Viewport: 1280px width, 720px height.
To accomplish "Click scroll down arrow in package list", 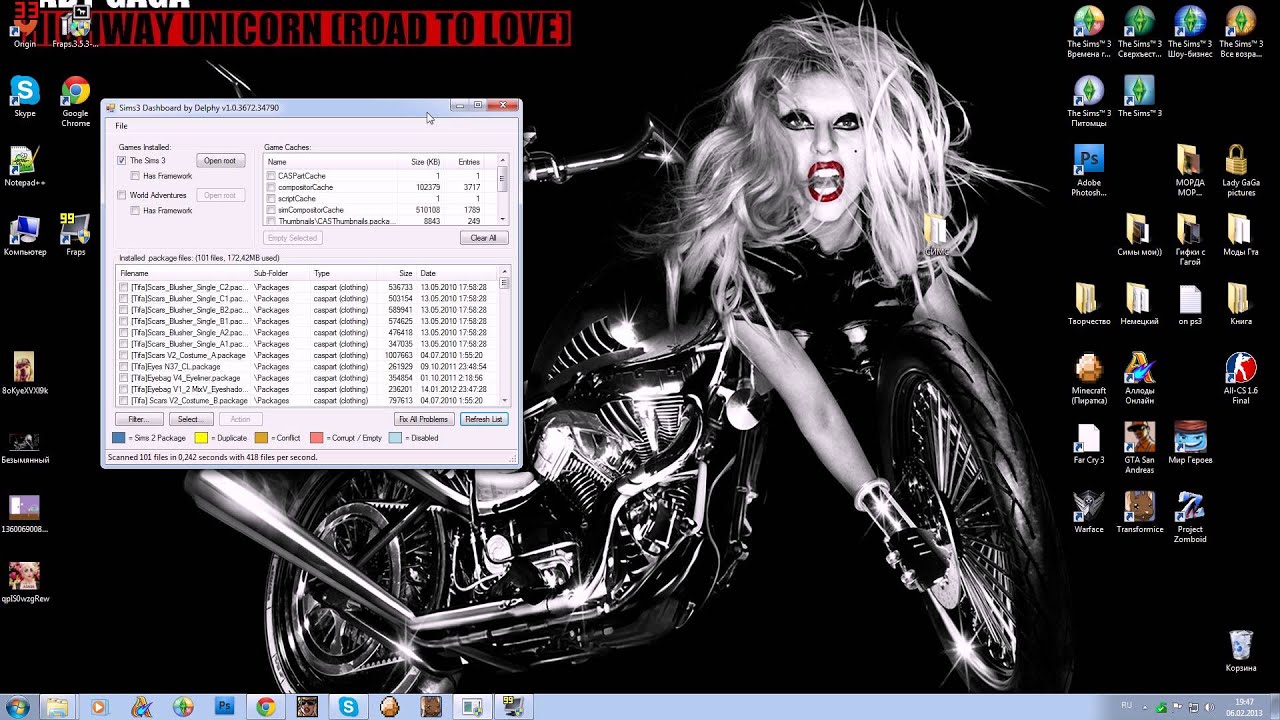I will pyautogui.click(x=504, y=401).
